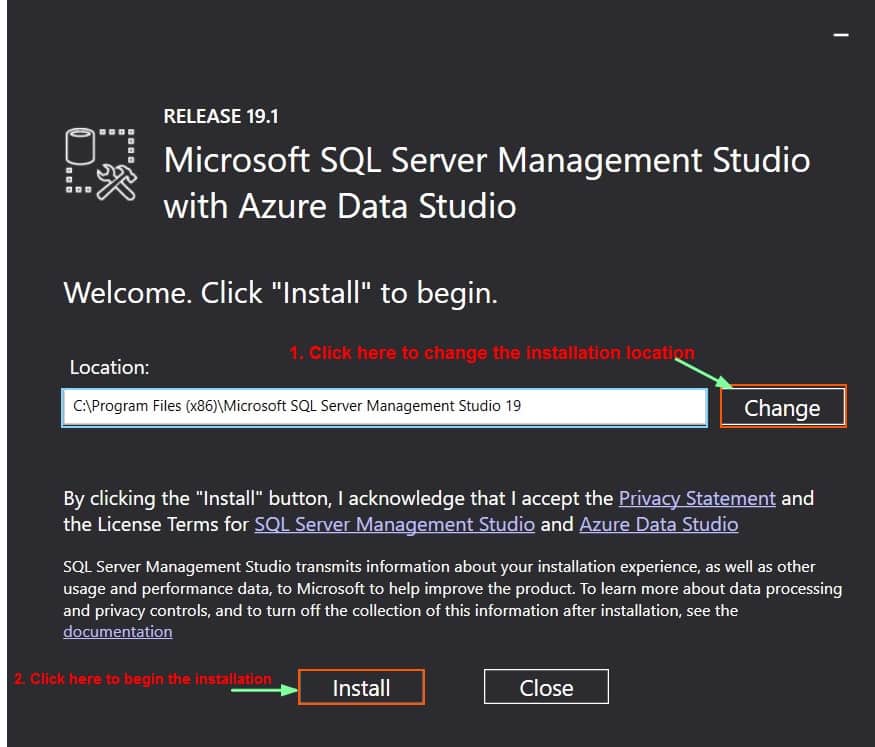Open the documentation link
This screenshot has width=875, height=747.
pyautogui.click(x=118, y=632)
